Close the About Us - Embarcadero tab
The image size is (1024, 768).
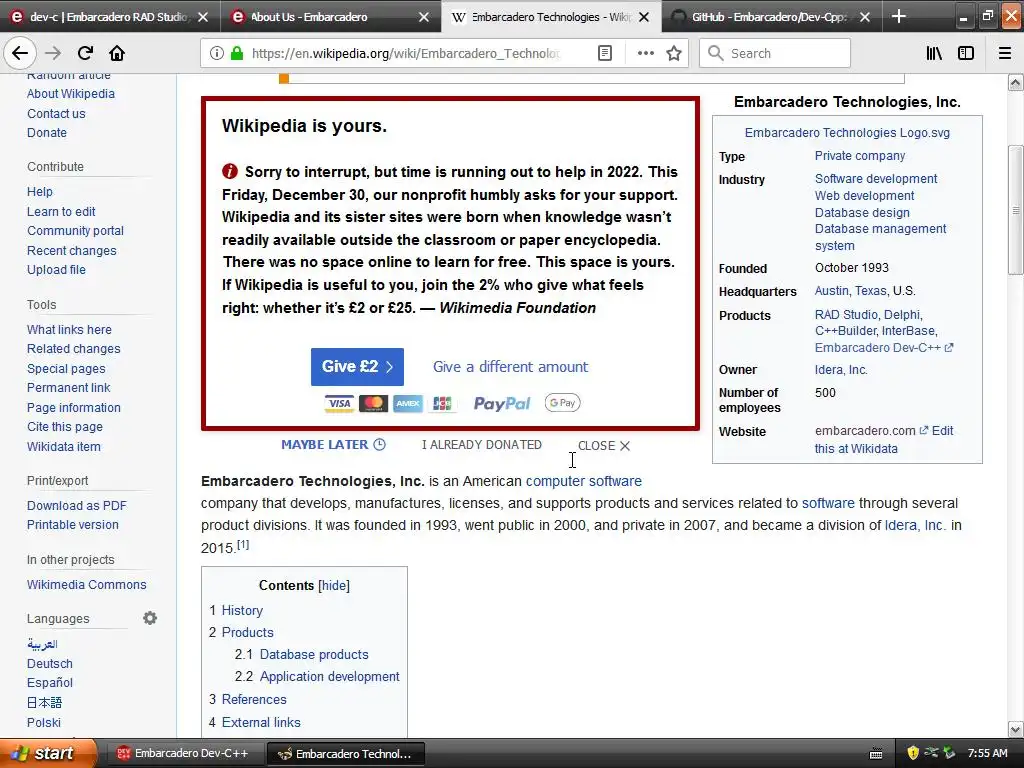424,17
